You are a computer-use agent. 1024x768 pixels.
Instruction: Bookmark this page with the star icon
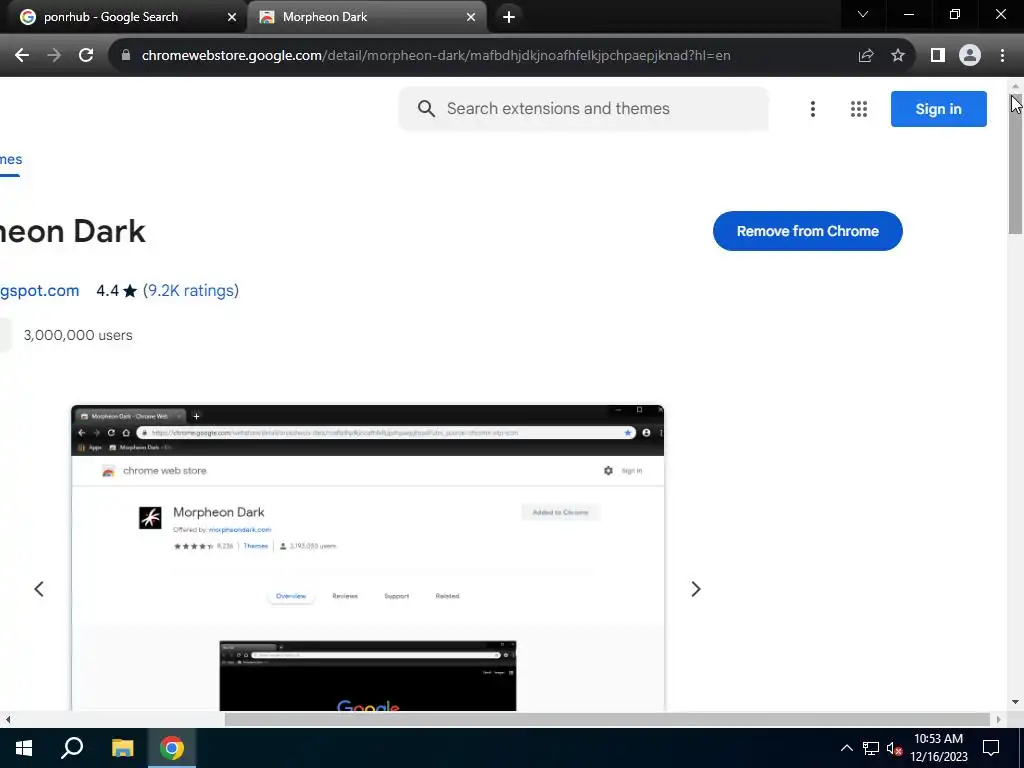(898, 56)
